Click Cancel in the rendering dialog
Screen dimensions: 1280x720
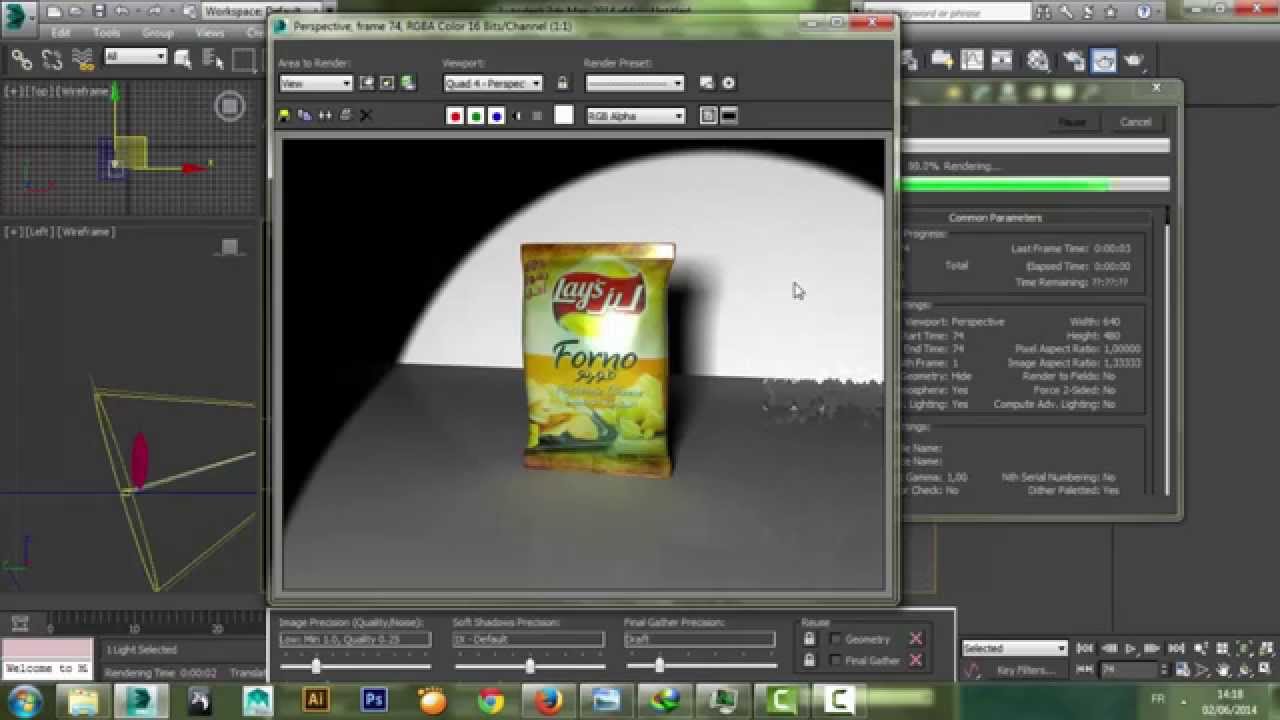[x=1135, y=122]
